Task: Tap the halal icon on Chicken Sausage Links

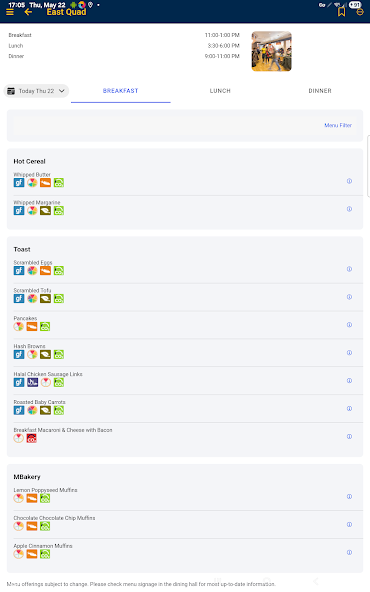Action: pyautogui.click(x=32, y=382)
